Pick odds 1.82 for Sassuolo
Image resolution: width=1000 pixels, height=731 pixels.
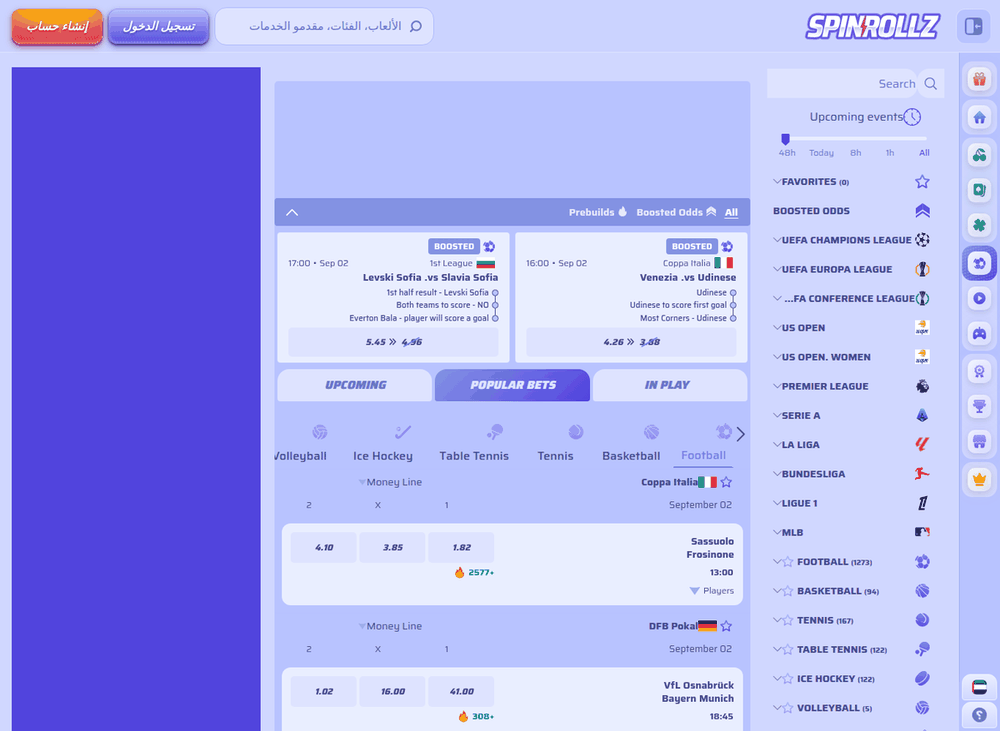click(x=461, y=547)
